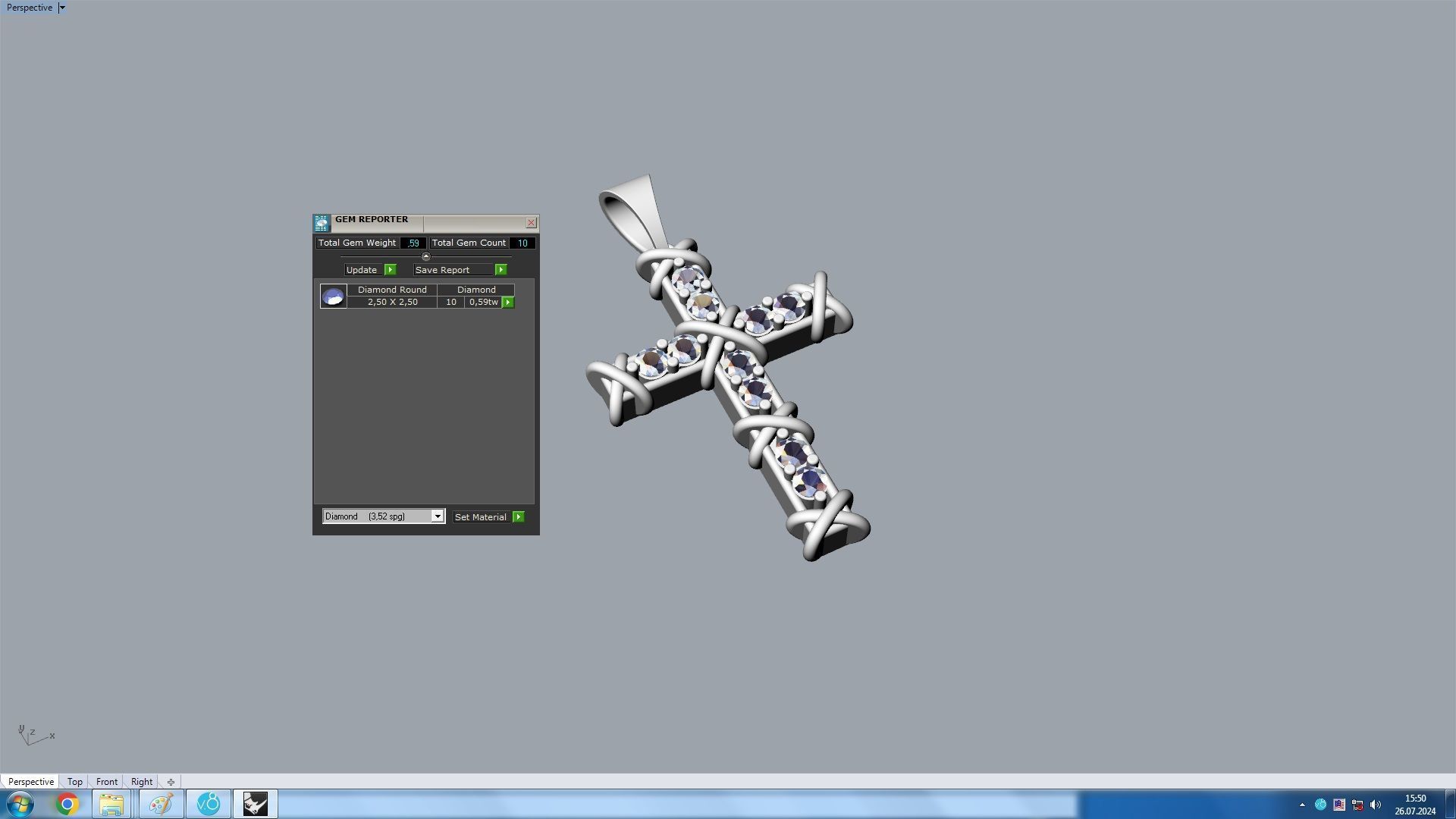Show hidden system tray icons arrow
The height and width of the screenshot is (819, 1456).
(1302, 805)
